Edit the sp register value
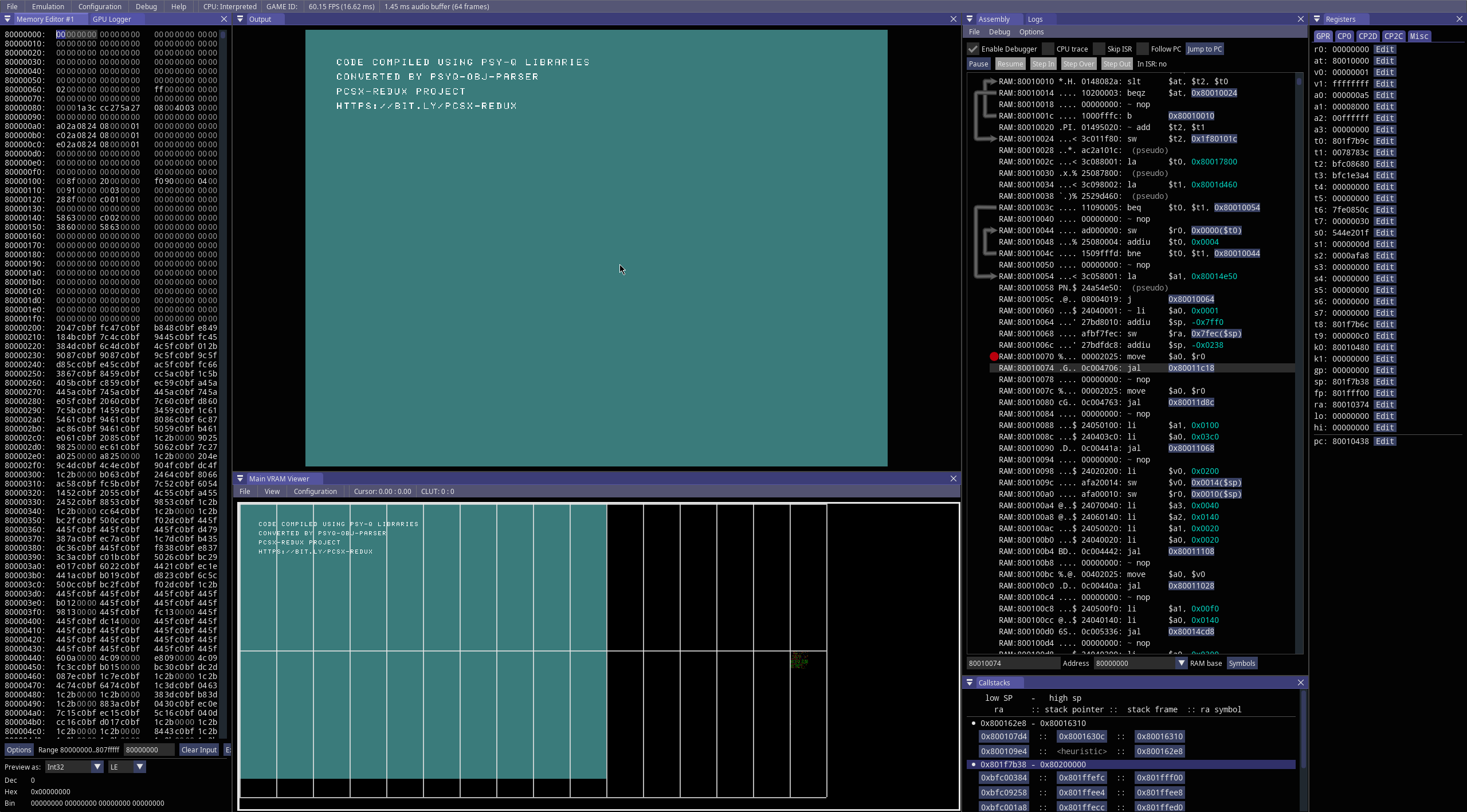This screenshot has width=1467, height=812. pyautogui.click(x=1384, y=382)
